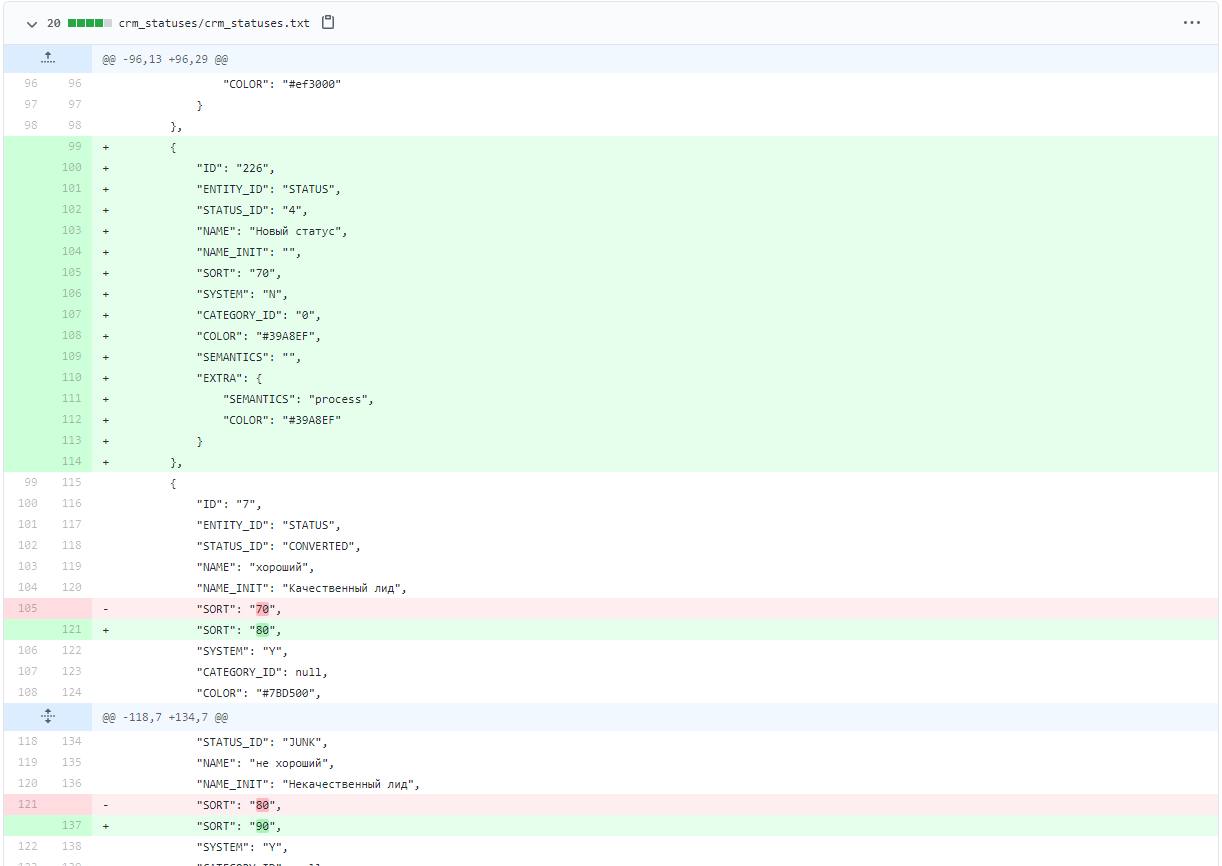Expand all lines before hunk -118,7

pyautogui.click(x=47, y=717)
